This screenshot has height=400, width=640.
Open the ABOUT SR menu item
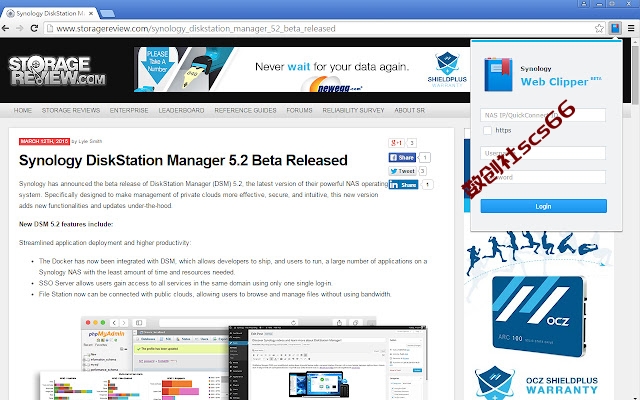click(x=409, y=111)
